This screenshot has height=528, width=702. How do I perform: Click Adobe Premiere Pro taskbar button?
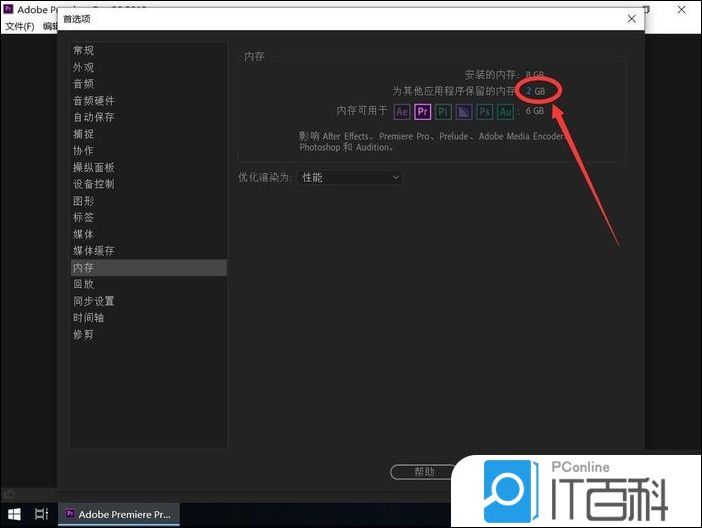[x=119, y=514]
